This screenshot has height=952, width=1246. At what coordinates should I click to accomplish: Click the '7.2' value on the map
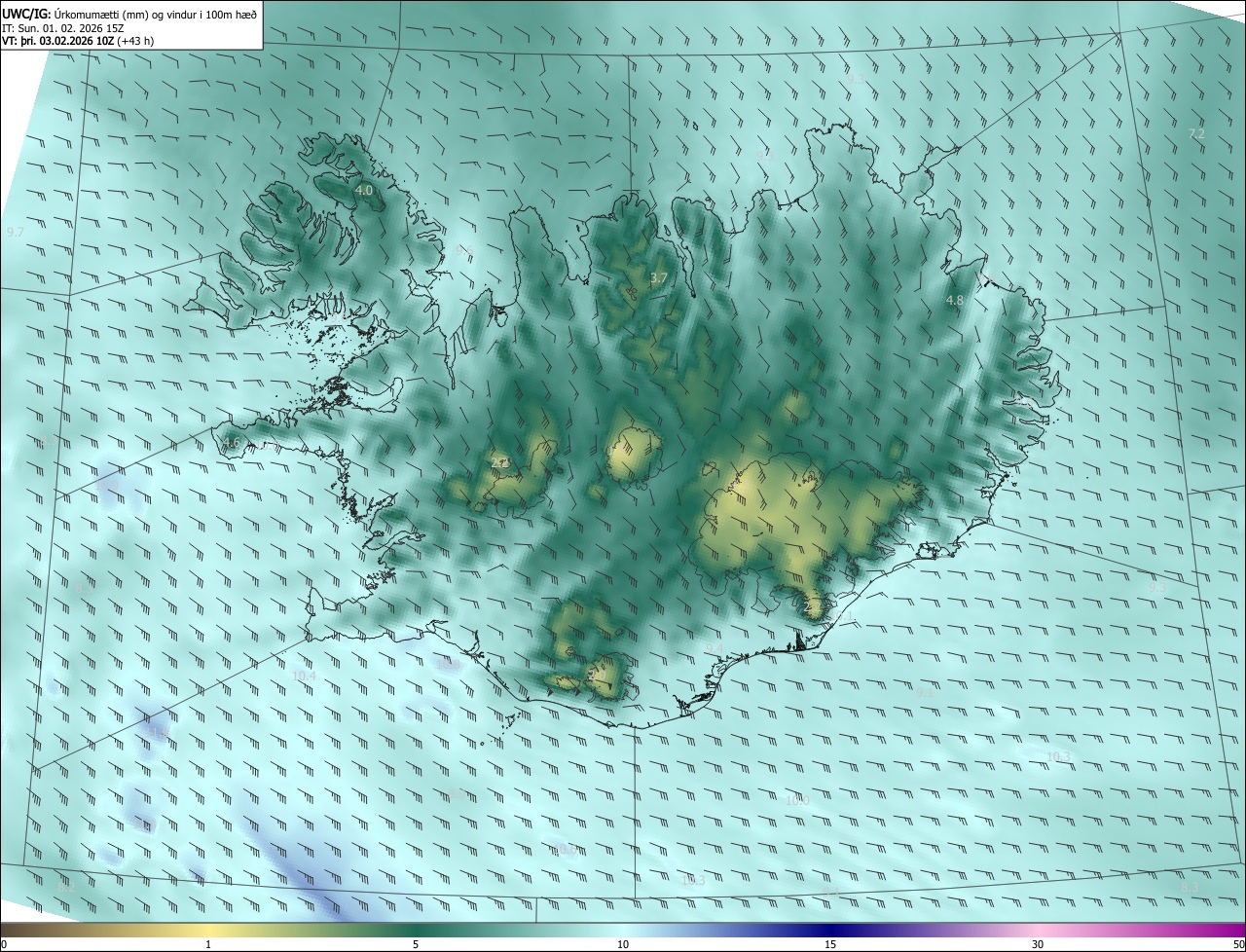click(x=1197, y=133)
